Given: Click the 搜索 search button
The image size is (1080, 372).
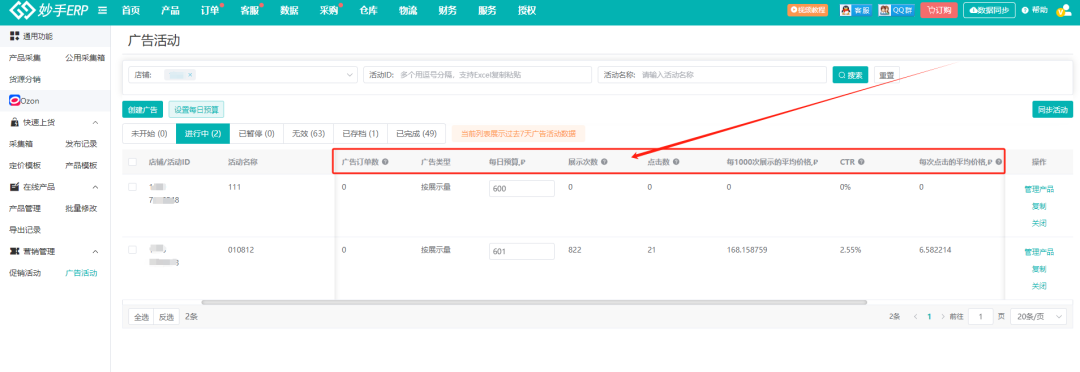Looking at the screenshot, I should click(851, 74).
